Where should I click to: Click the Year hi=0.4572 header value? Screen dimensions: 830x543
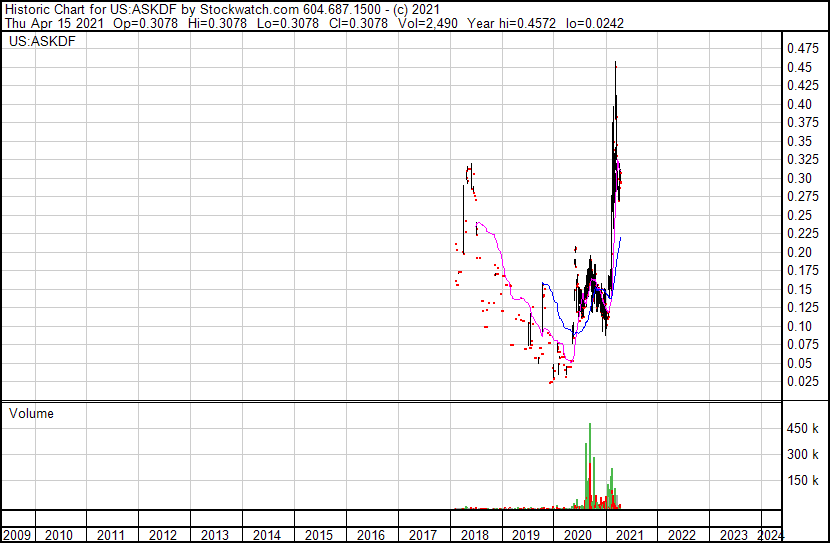[511, 24]
